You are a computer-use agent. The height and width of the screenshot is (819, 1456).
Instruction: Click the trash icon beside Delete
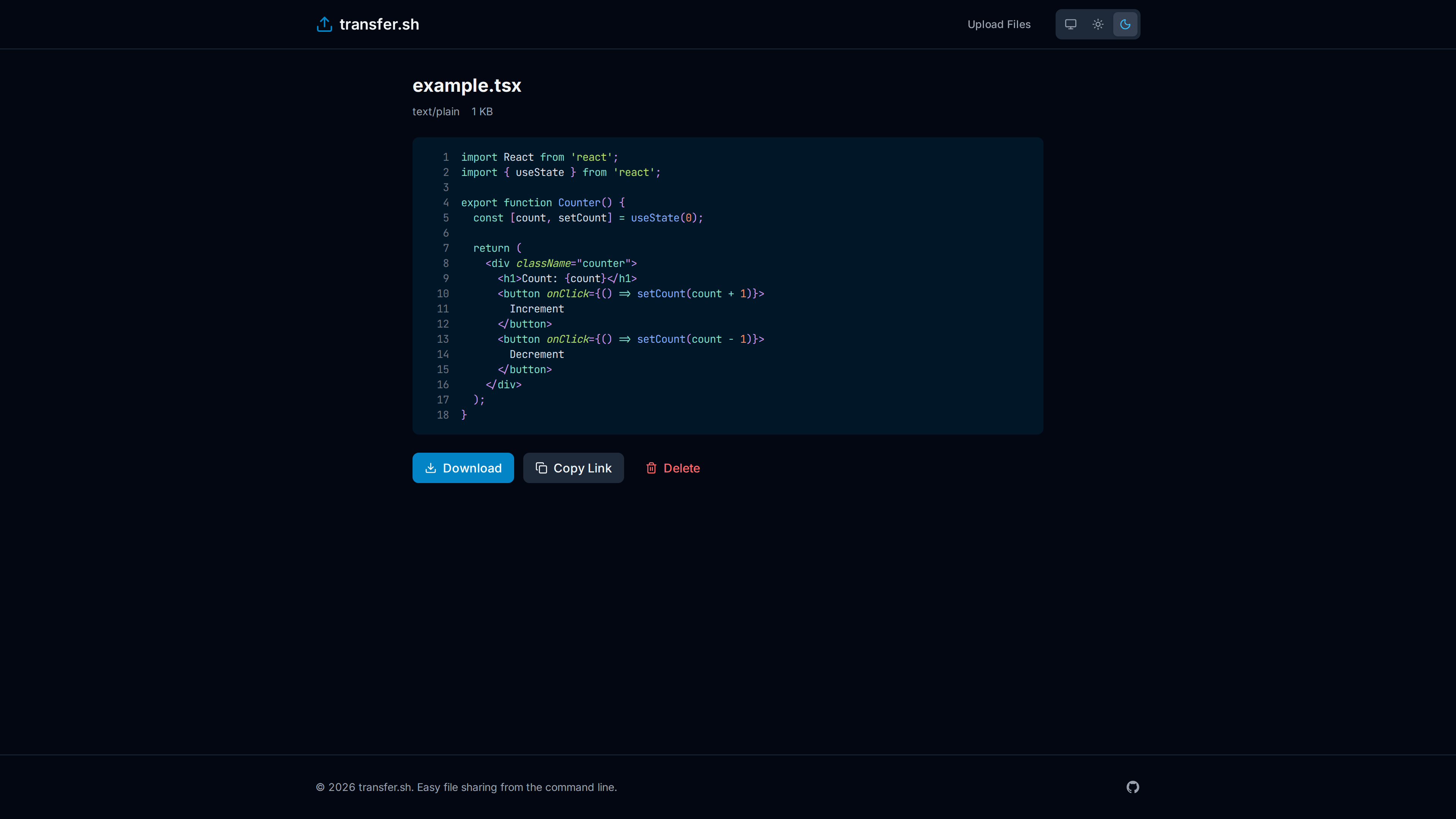click(x=651, y=468)
